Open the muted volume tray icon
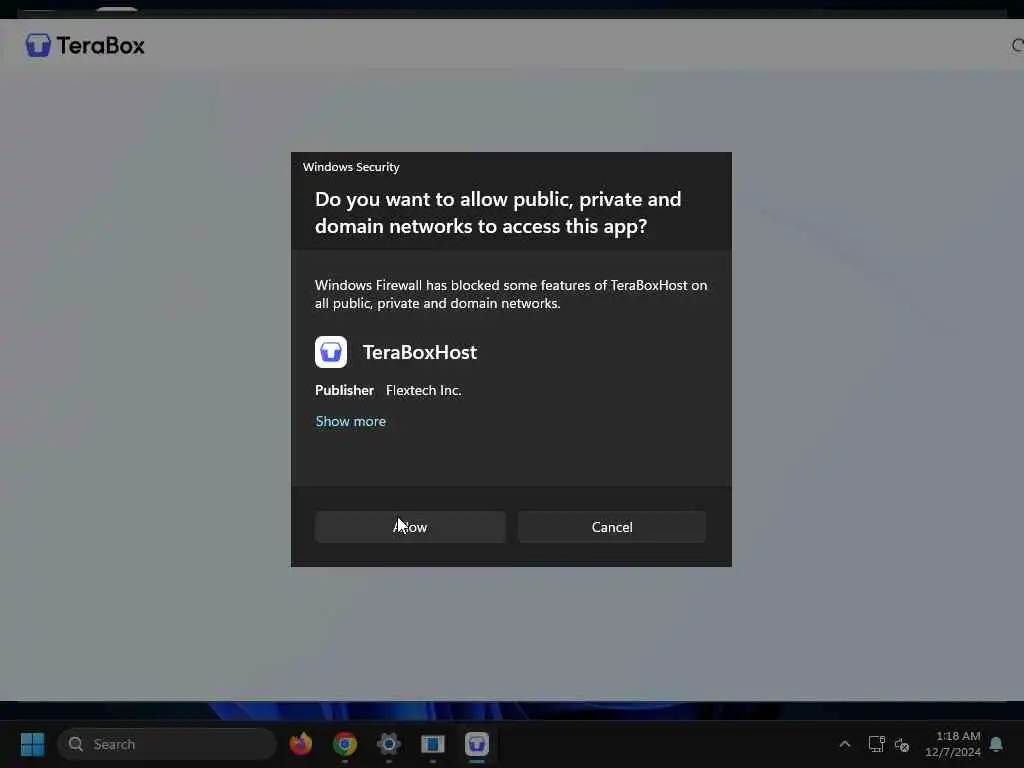 903,744
